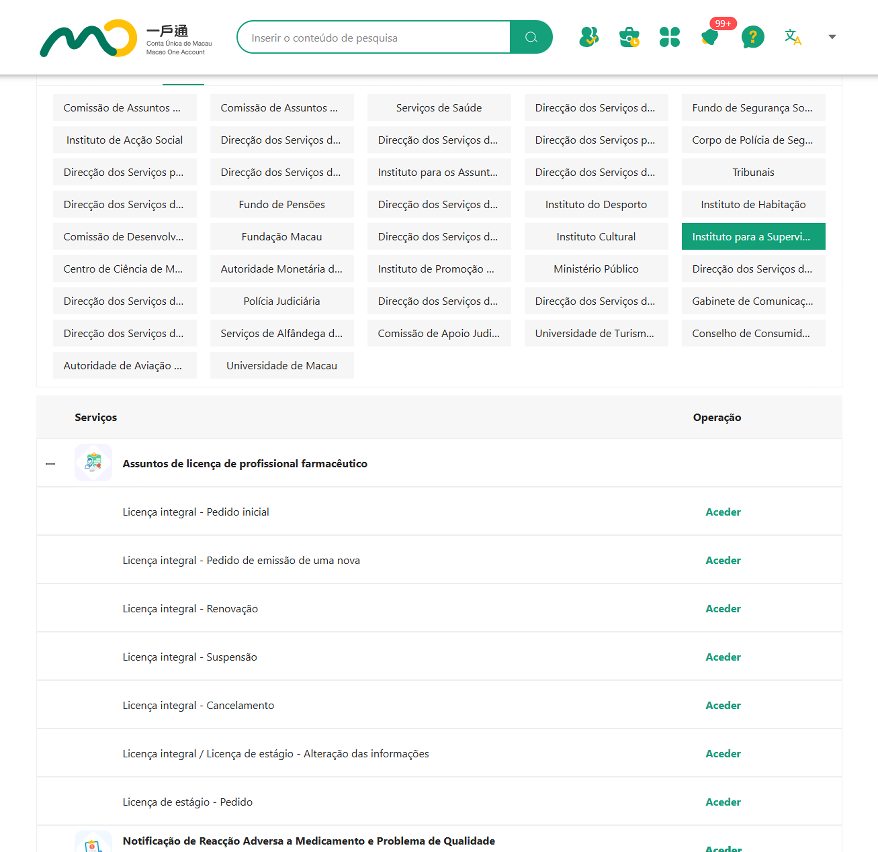Open the user identity icon with checkmark
This screenshot has width=878, height=852.
point(589,38)
